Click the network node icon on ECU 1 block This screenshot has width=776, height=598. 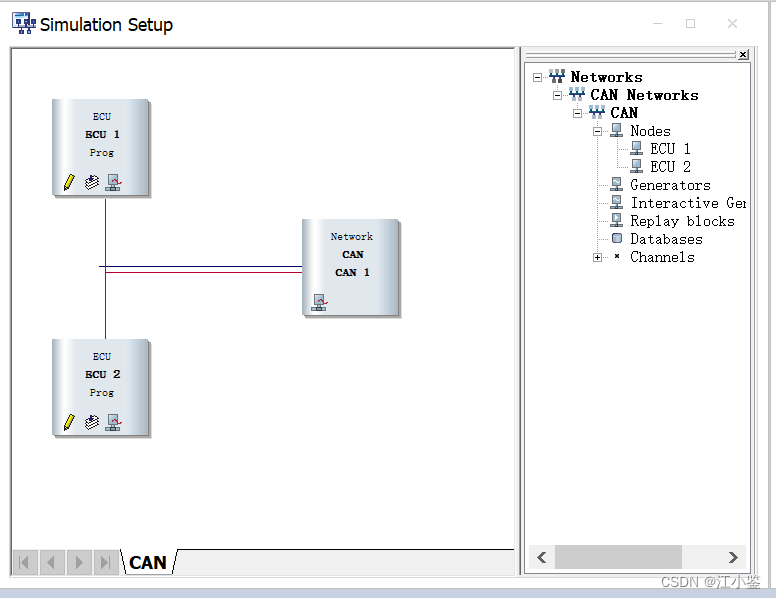tap(113, 182)
